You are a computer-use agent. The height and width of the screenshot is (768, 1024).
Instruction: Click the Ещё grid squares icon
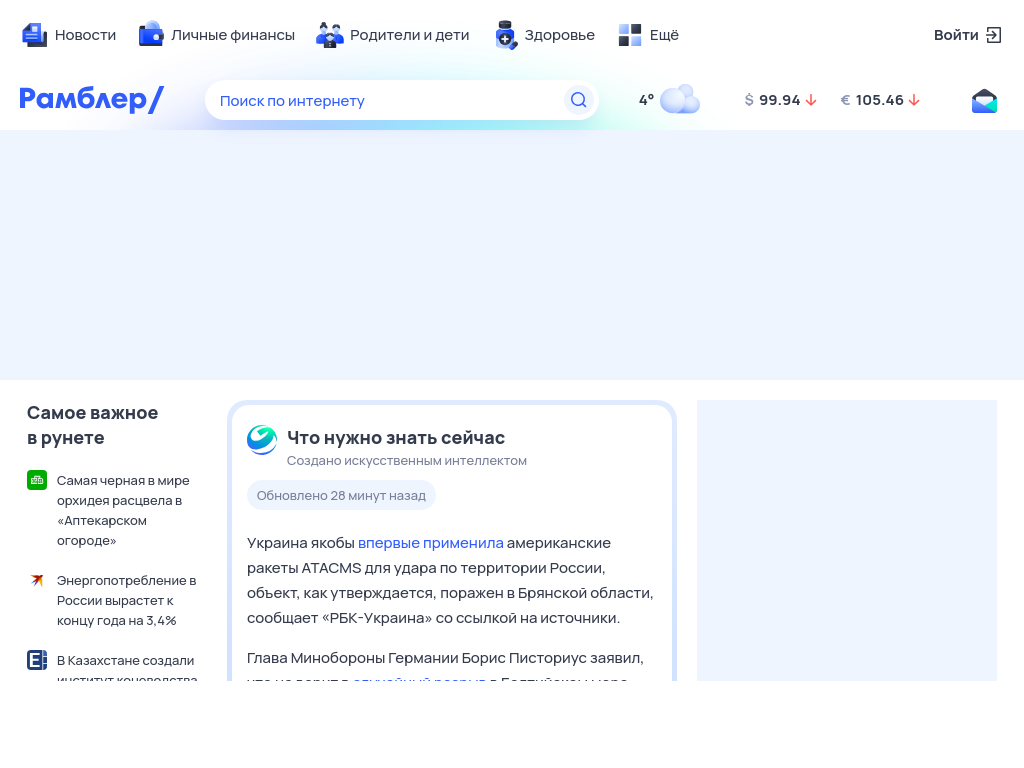tap(630, 35)
